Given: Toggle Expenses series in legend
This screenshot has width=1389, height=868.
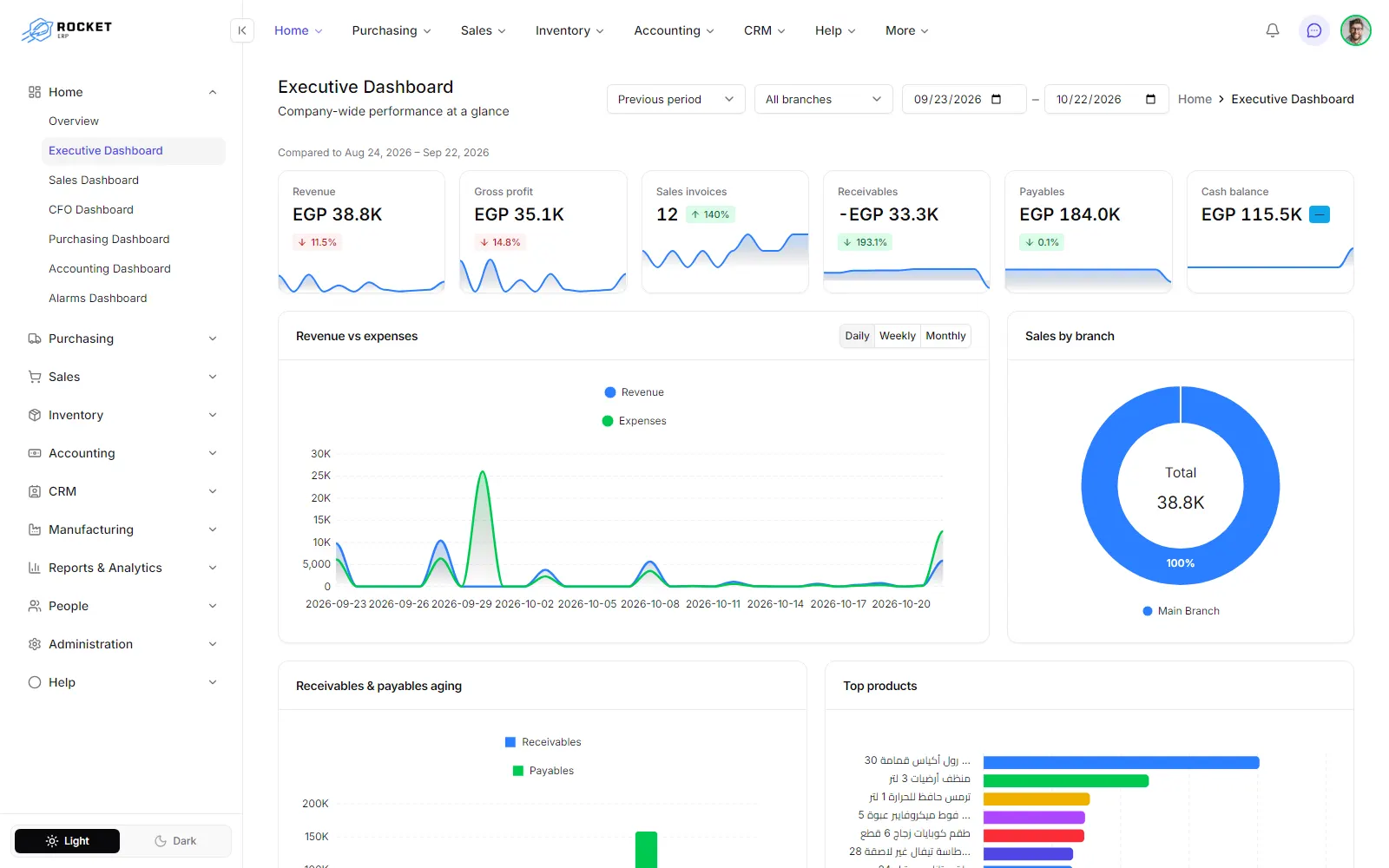Looking at the screenshot, I should pos(634,421).
